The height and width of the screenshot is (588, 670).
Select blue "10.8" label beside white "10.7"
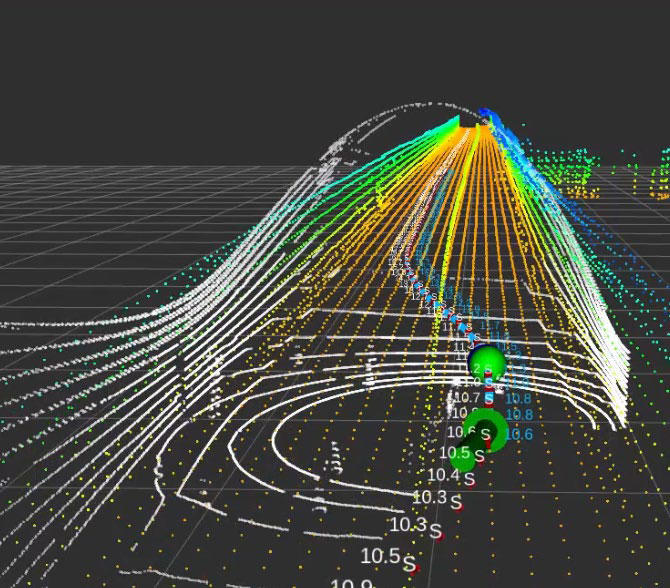518,399
